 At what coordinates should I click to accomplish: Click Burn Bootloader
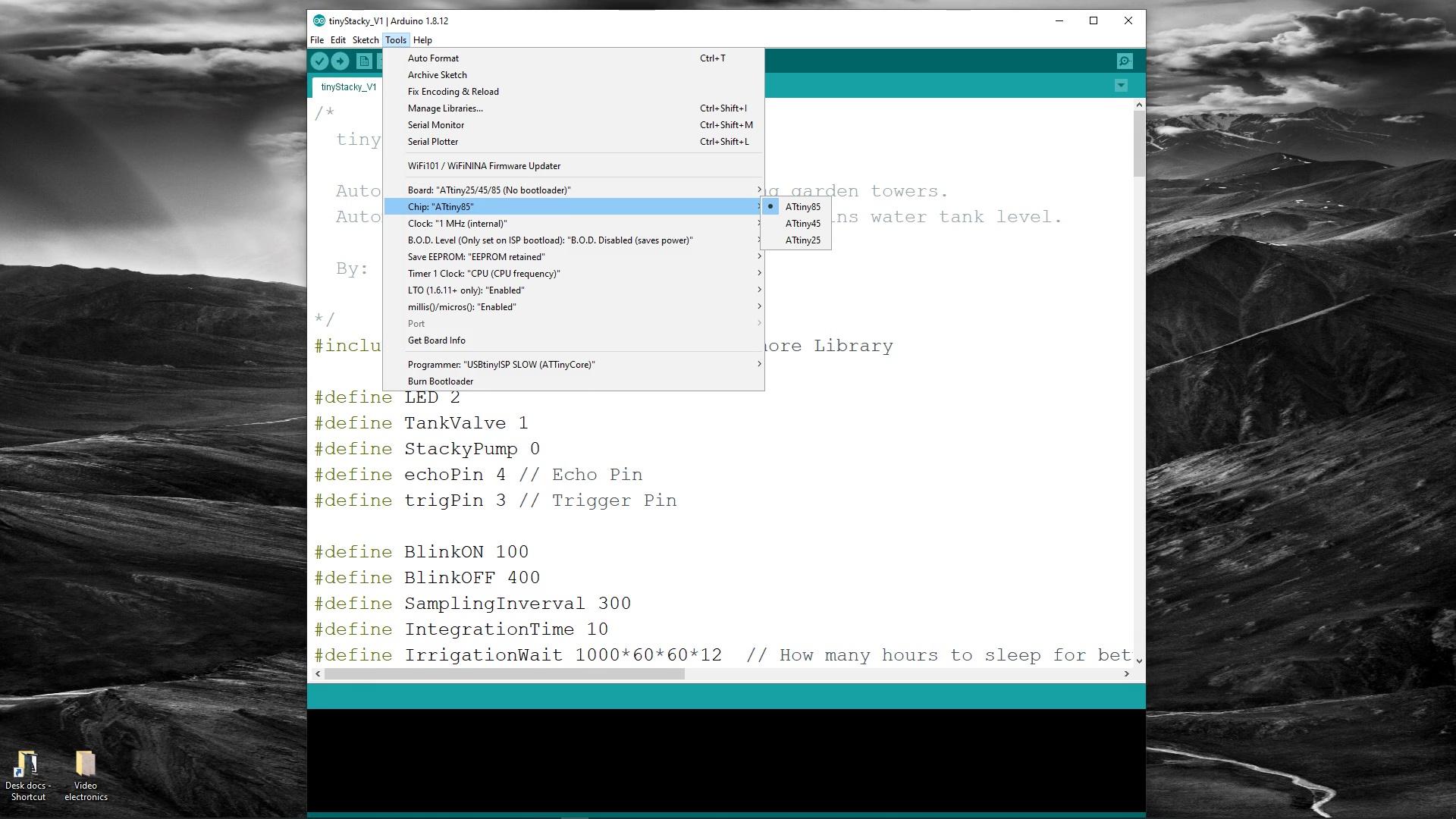click(441, 381)
